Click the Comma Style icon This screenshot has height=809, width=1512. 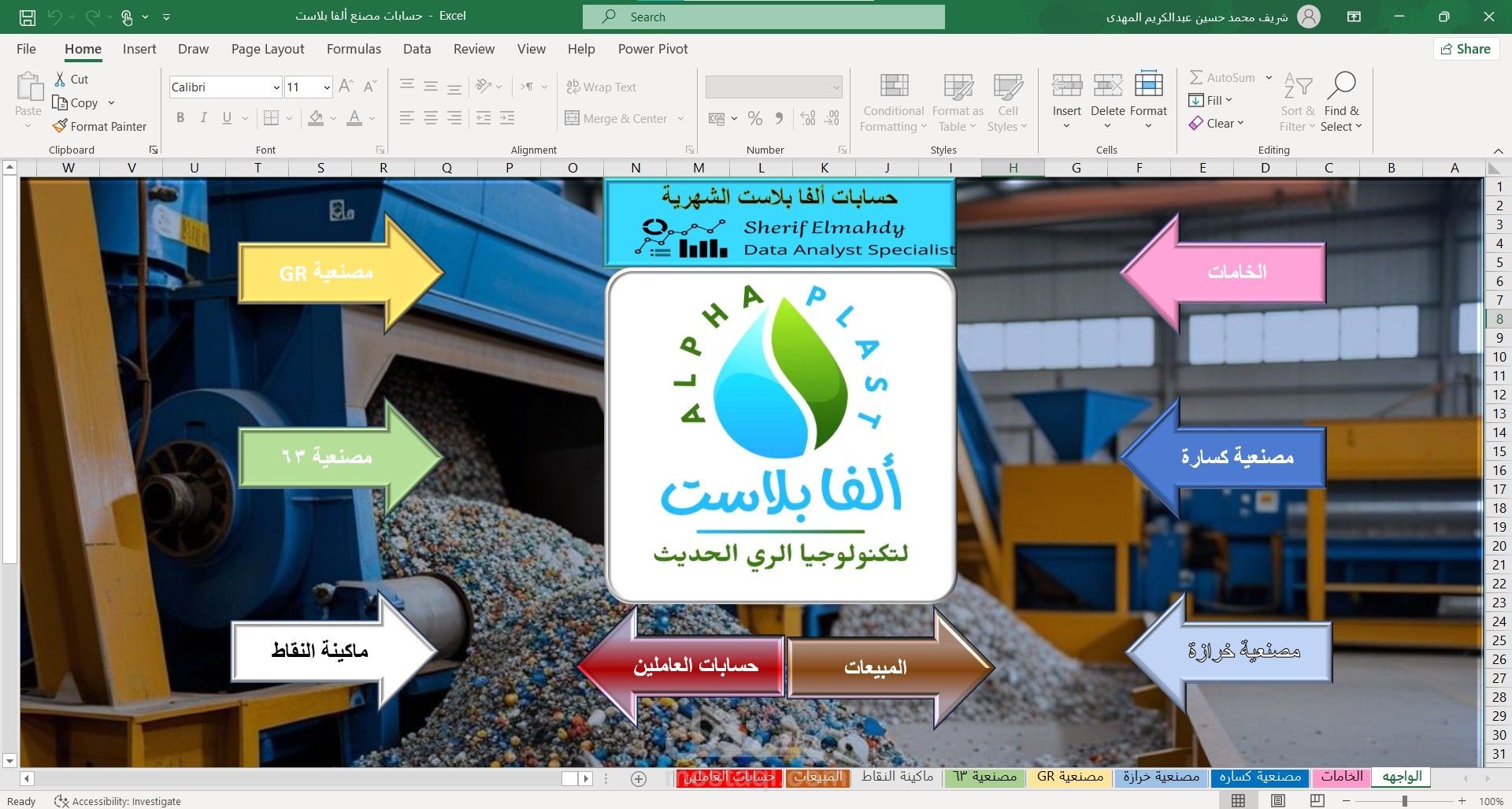tap(778, 118)
